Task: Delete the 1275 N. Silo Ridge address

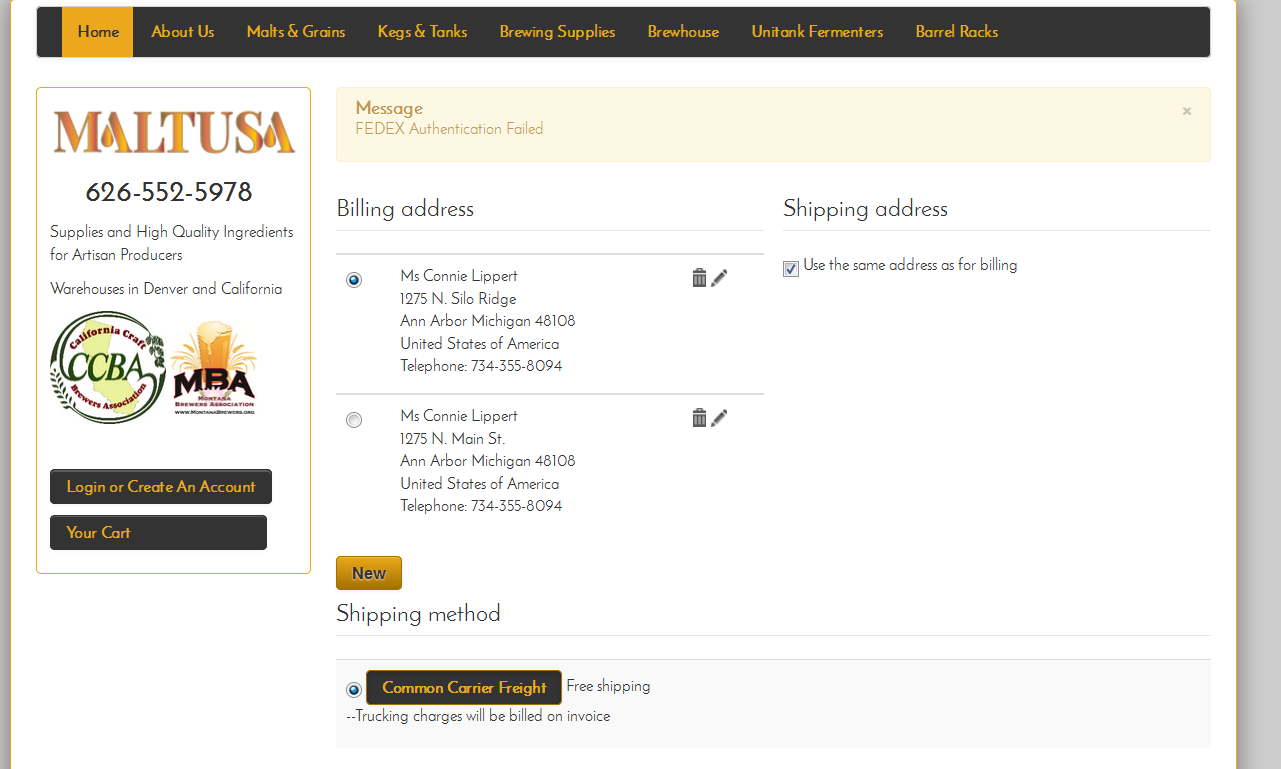Action: (699, 278)
